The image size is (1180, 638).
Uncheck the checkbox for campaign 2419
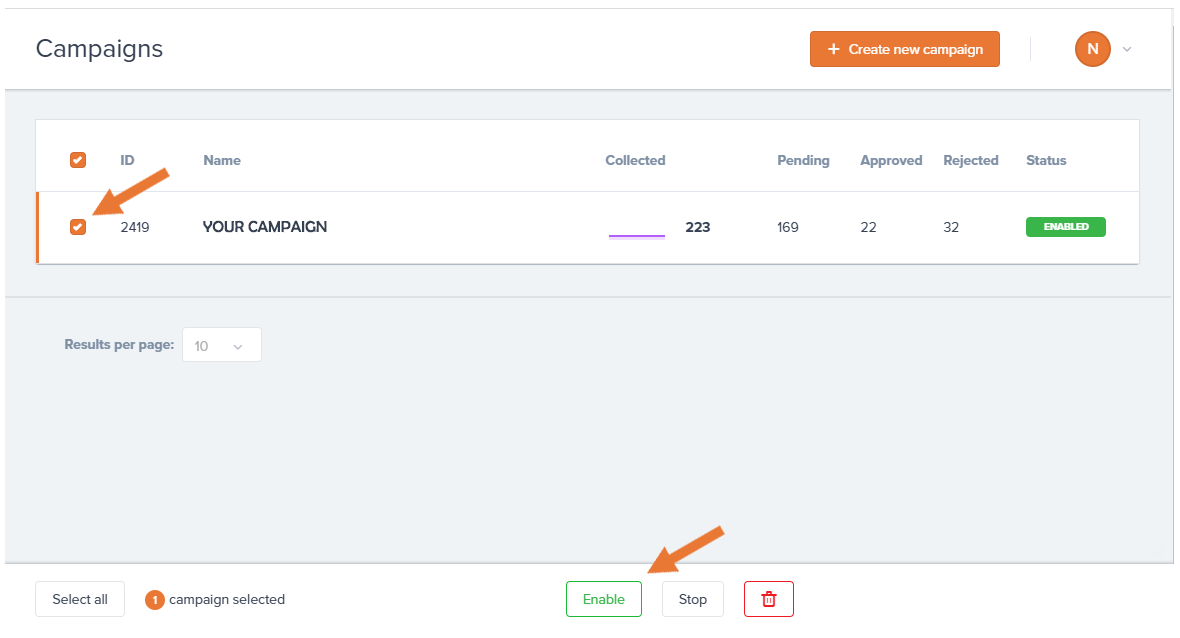tap(78, 227)
